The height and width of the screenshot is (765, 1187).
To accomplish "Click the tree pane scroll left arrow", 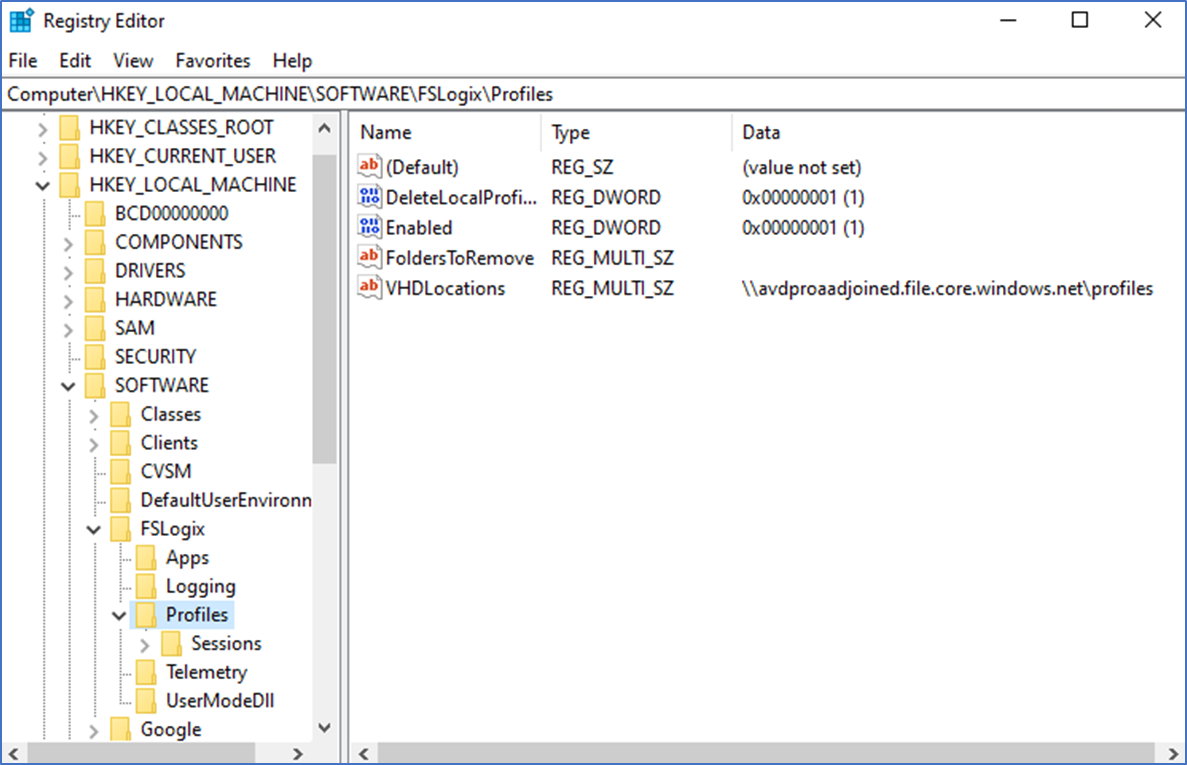I will 14,754.
